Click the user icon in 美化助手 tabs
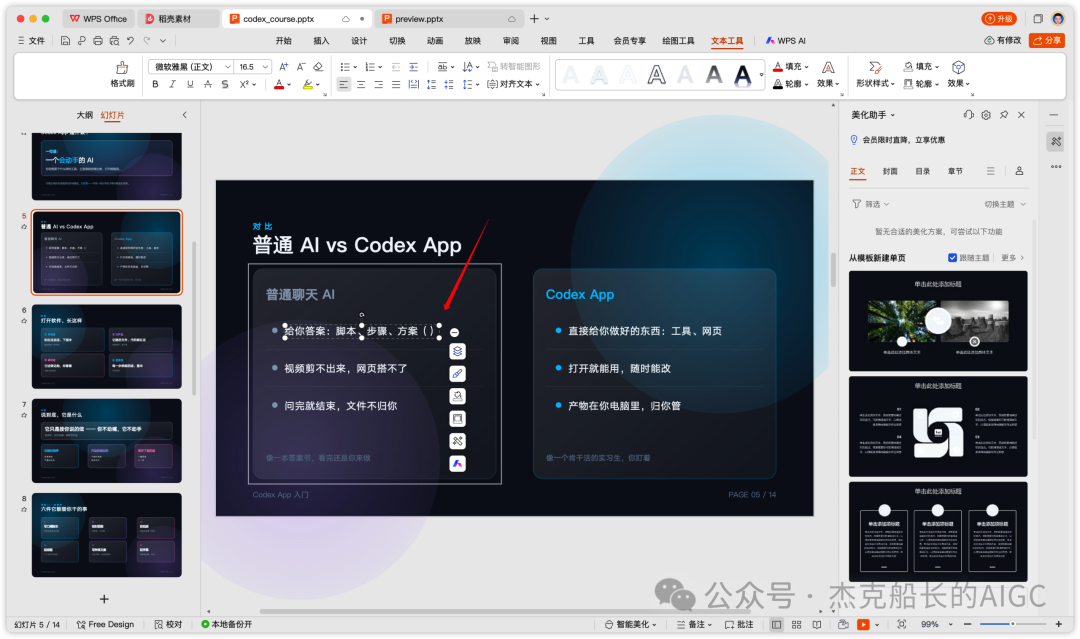This screenshot has width=1080, height=639. click(1019, 171)
